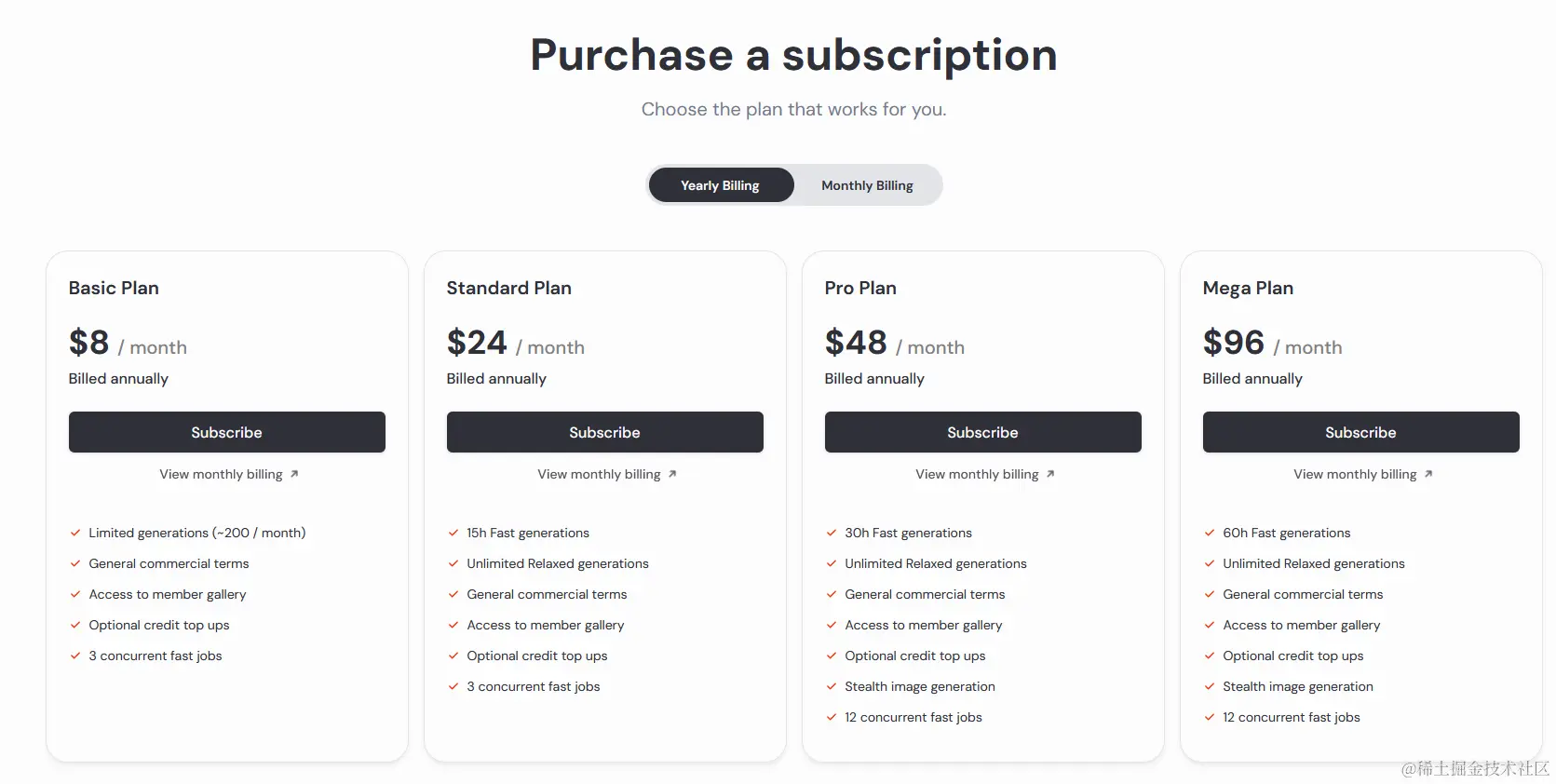Click arrow icon beside Standard Plan monthly billing
Viewport: 1556px width, 784px height.
click(672, 474)
